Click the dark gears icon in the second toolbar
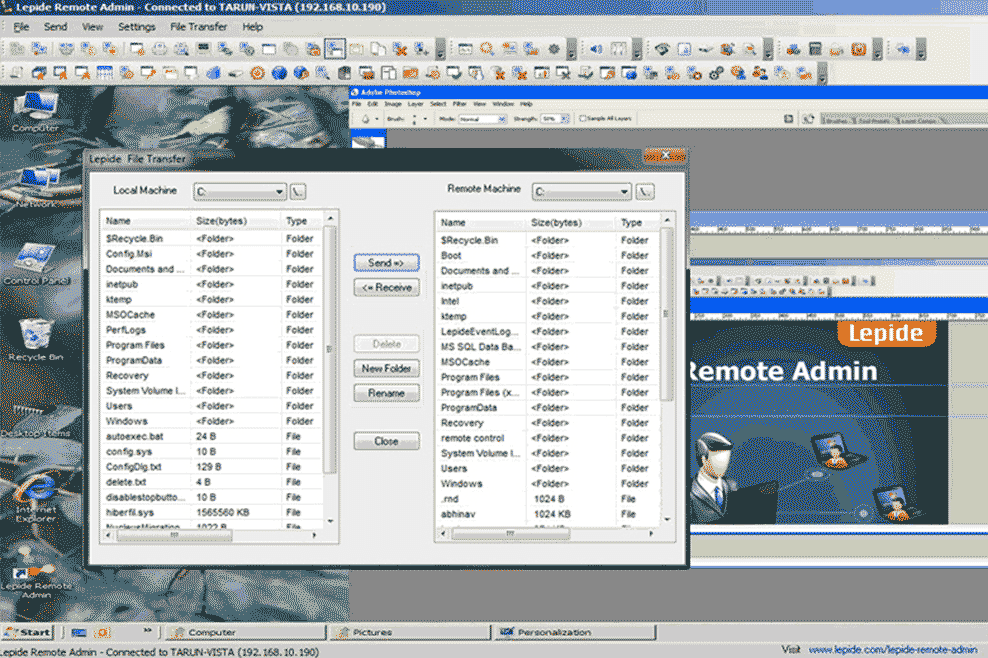This screenshot has width=988, height=658. pyautogui.click(x=716, y=73)
